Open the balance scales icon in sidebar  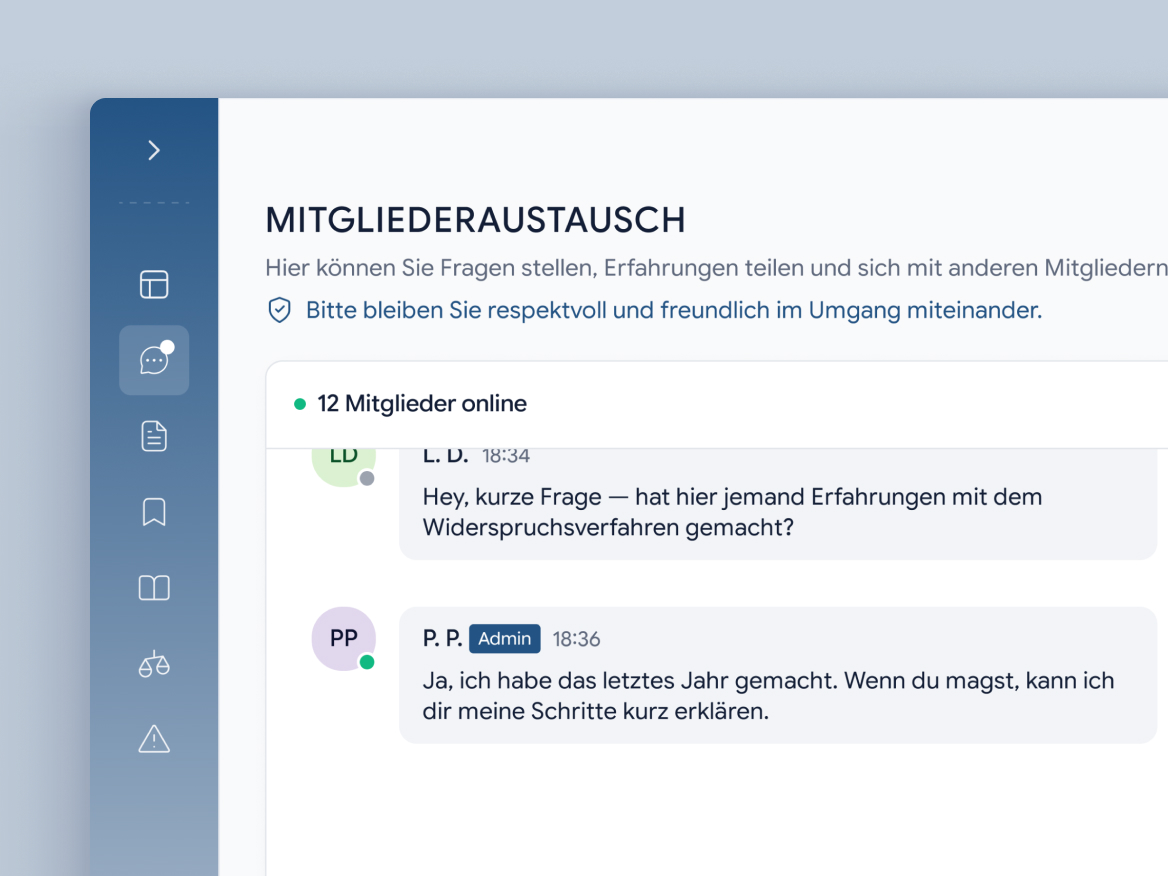(x=154, y=664)
